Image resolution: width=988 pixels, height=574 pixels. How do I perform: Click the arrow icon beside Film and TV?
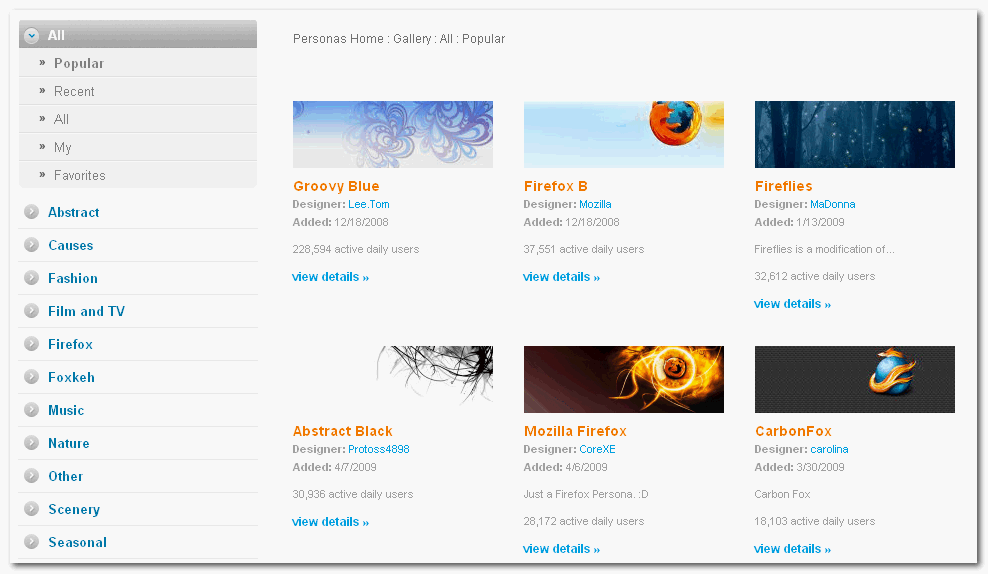click(x=32, y=311)
